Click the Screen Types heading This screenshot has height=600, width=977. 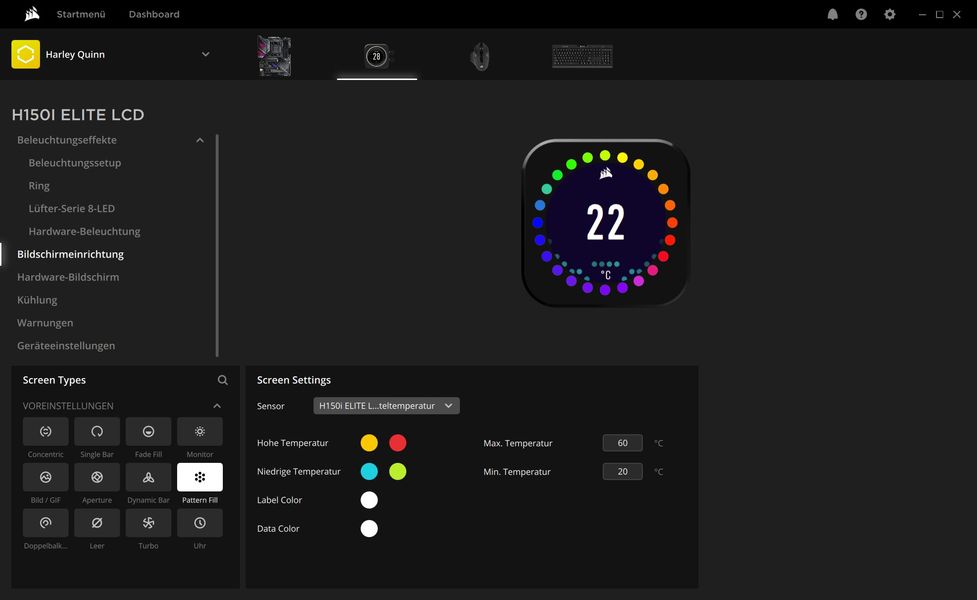54,380
